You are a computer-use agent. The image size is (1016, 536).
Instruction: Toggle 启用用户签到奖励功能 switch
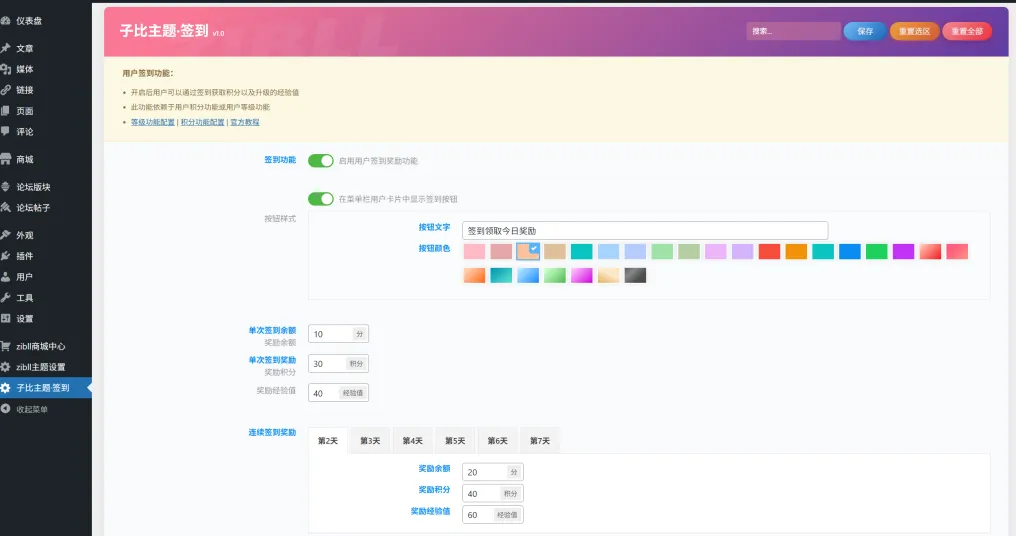coord(321,161)
